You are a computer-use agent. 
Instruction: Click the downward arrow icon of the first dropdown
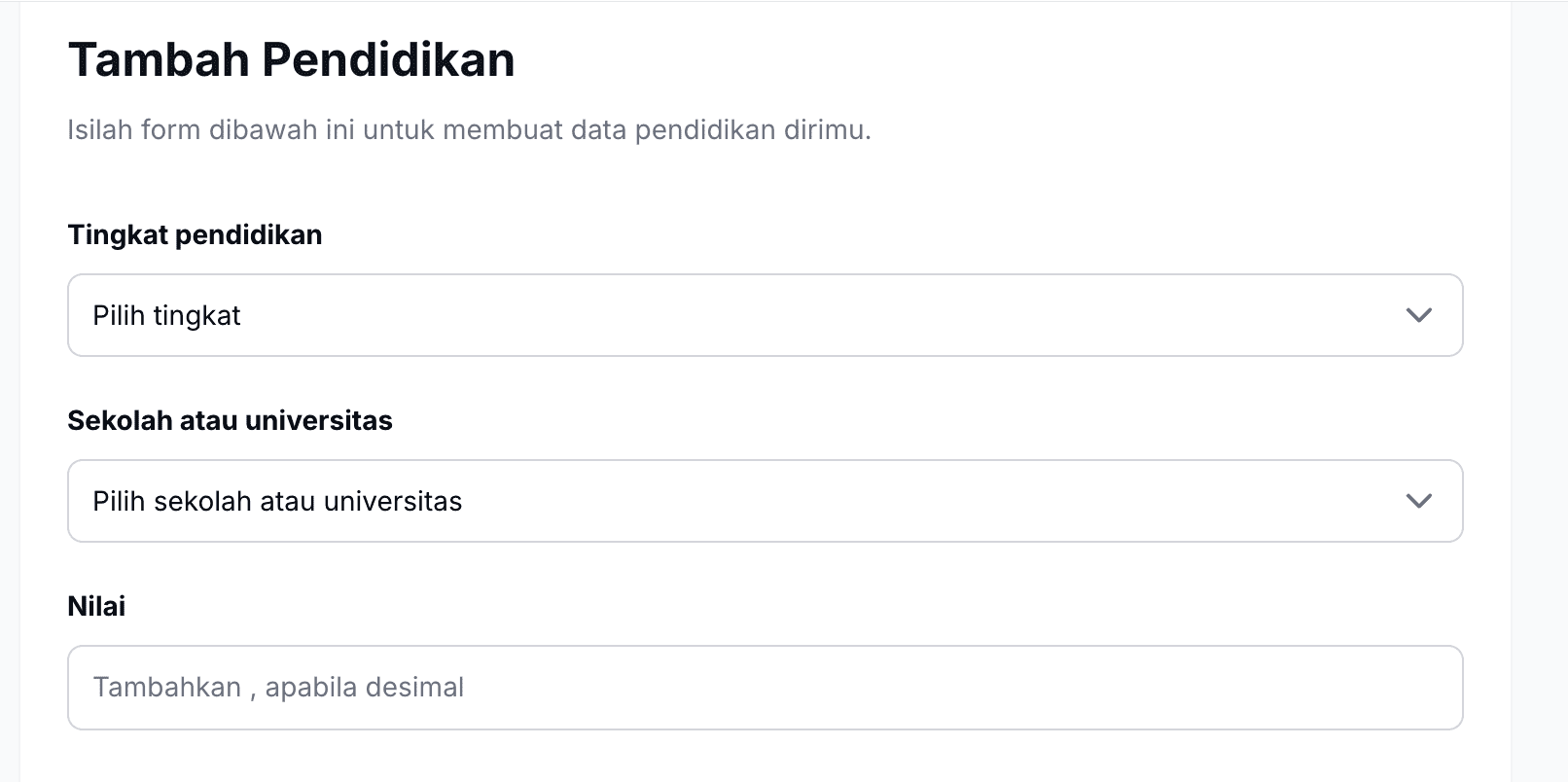pyautogui.click(x=1418, y=315)
